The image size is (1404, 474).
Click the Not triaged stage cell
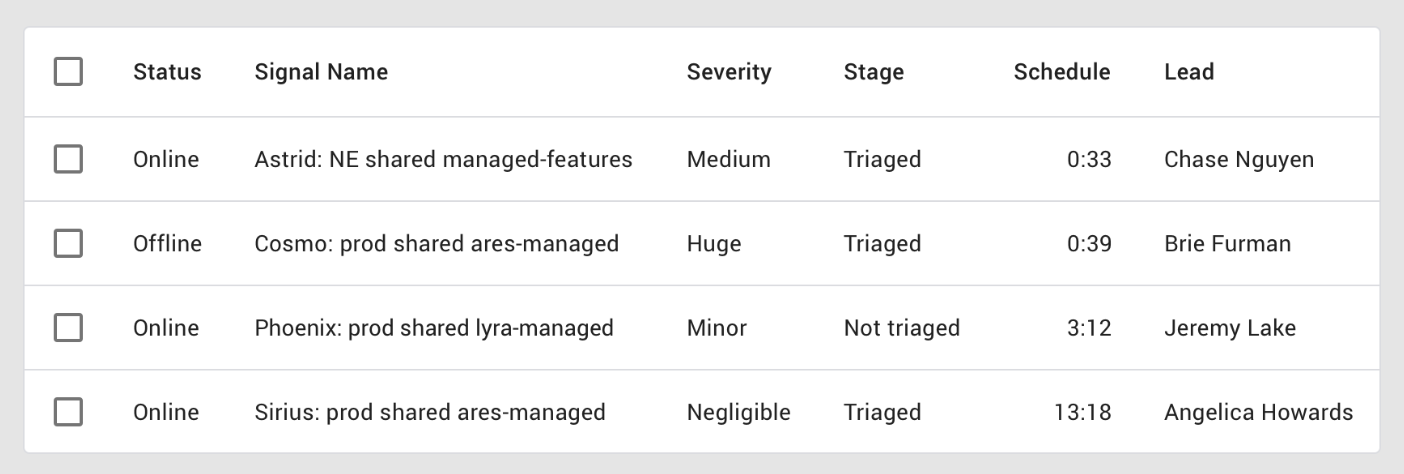901,328
